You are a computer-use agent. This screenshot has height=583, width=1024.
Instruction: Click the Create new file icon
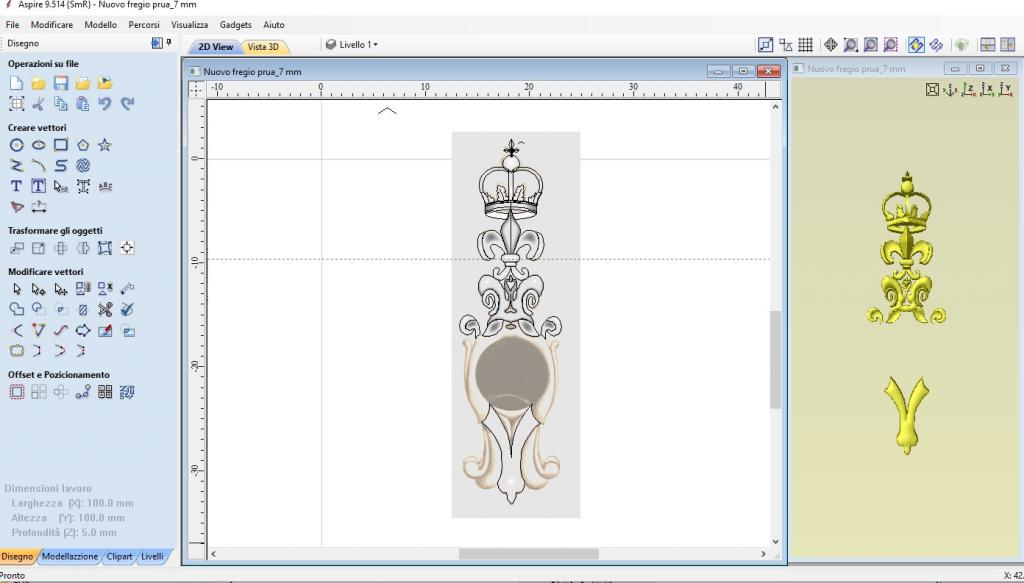16,83
